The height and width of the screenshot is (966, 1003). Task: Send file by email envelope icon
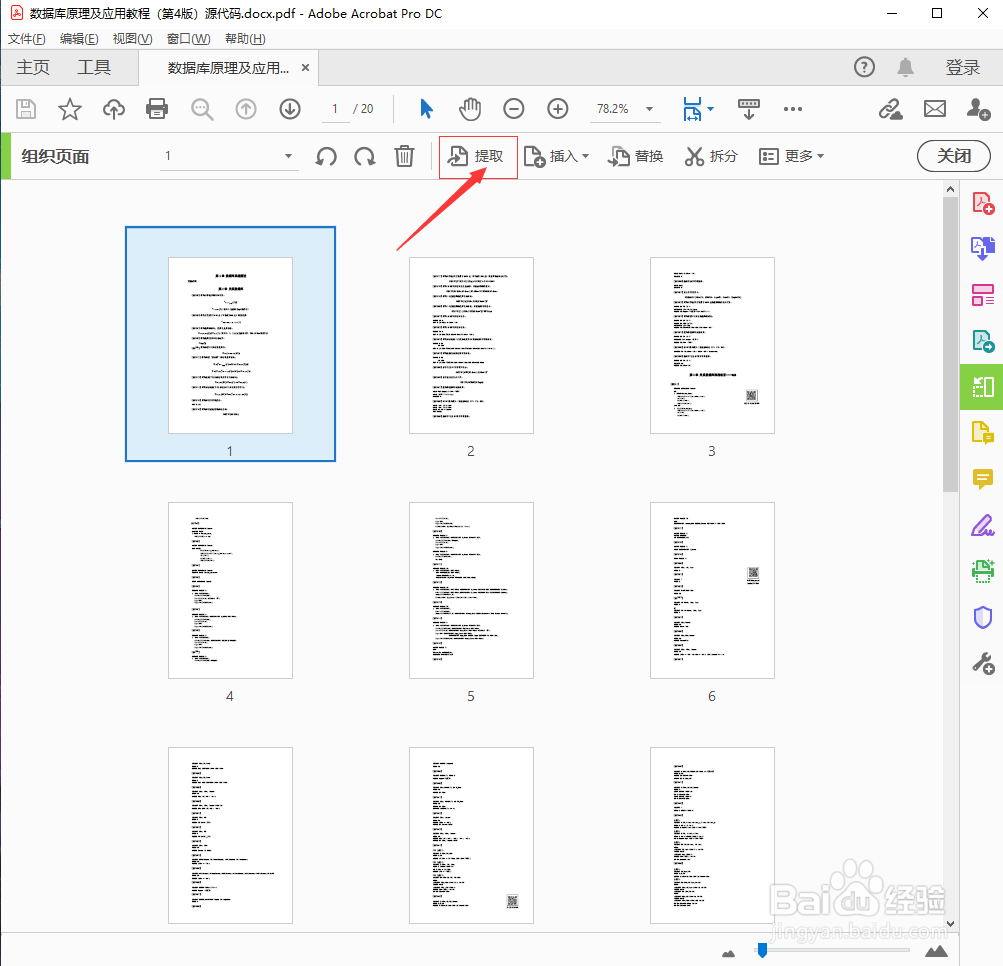tap(935, 109)
